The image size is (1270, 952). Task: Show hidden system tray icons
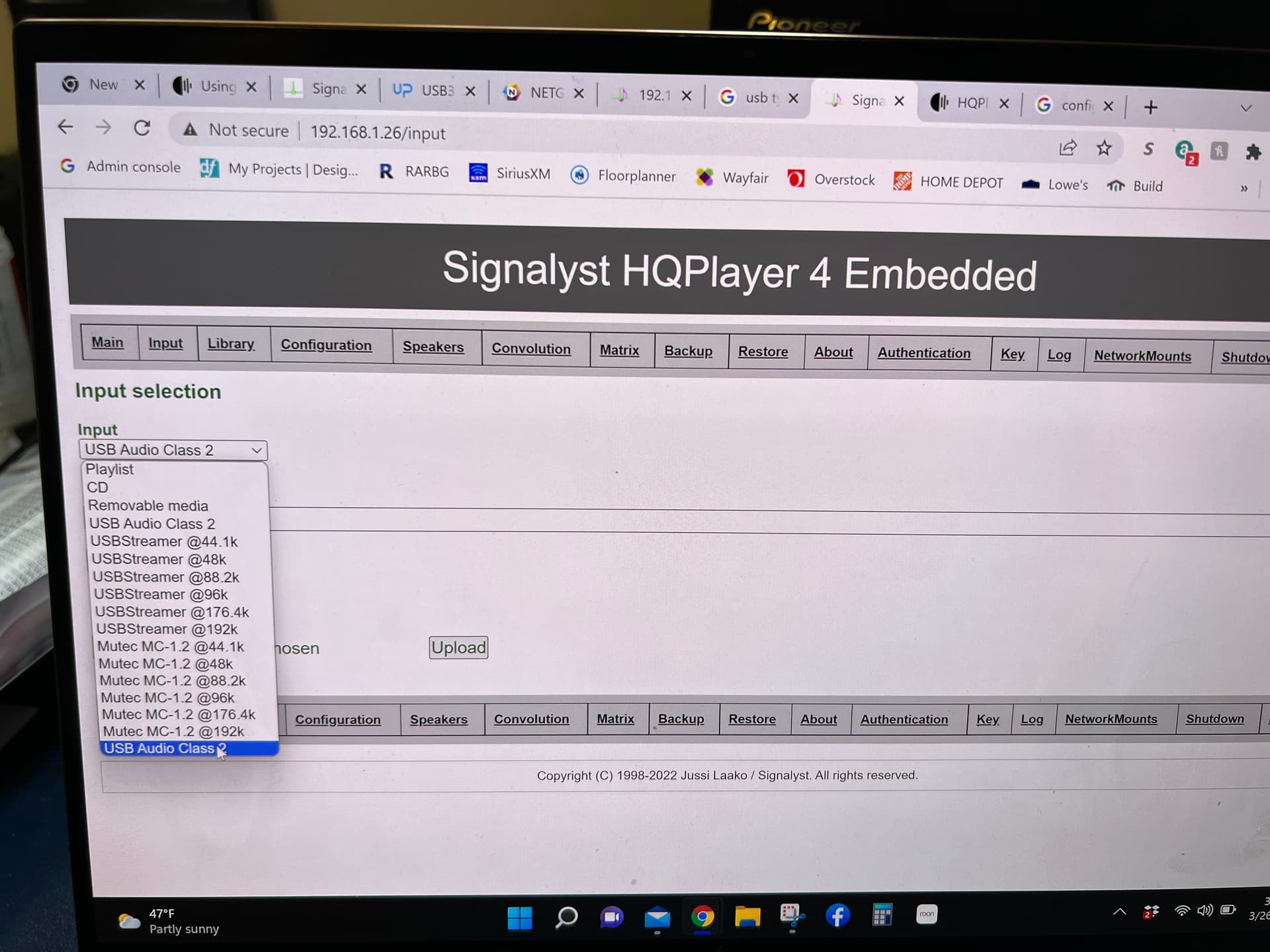pyautogui.click(x=1119, y=912)
